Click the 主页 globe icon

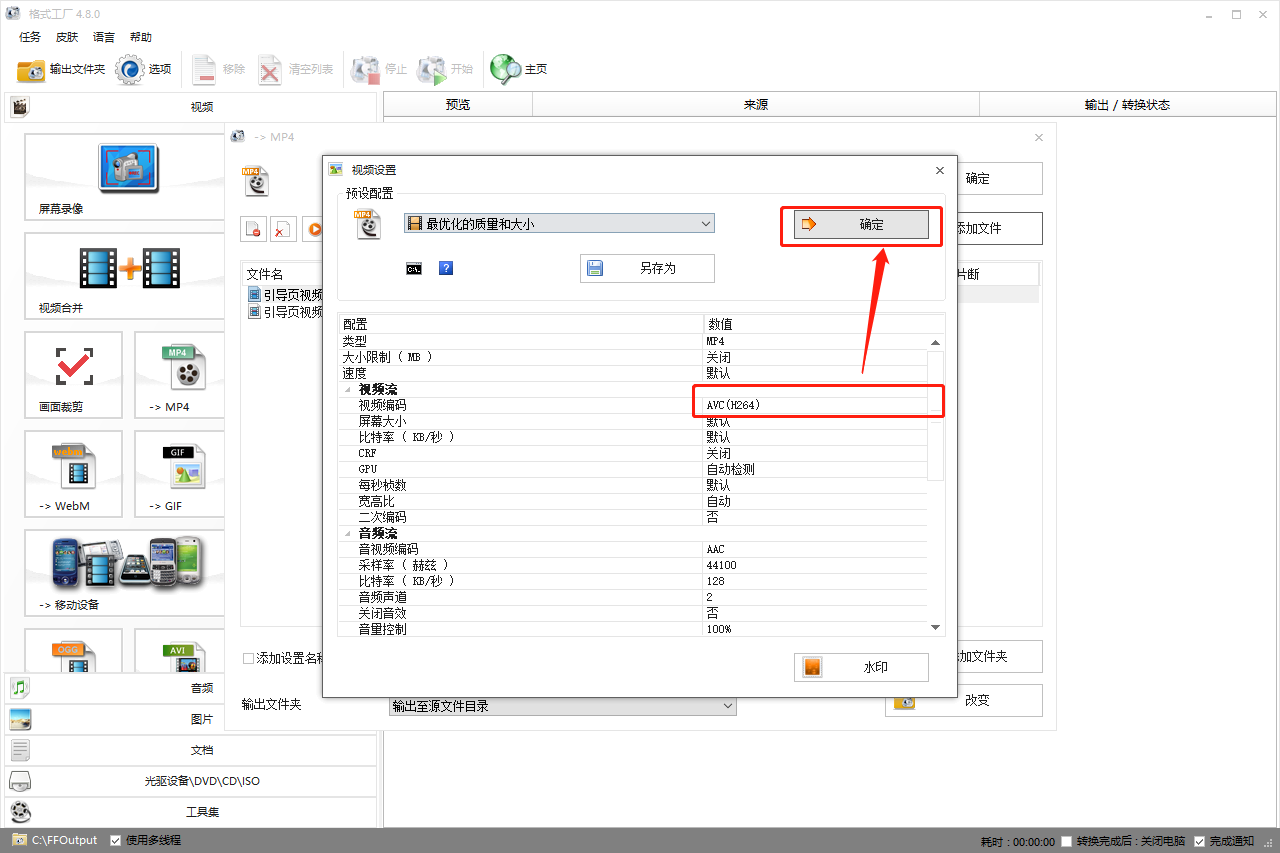coord(505,69)
